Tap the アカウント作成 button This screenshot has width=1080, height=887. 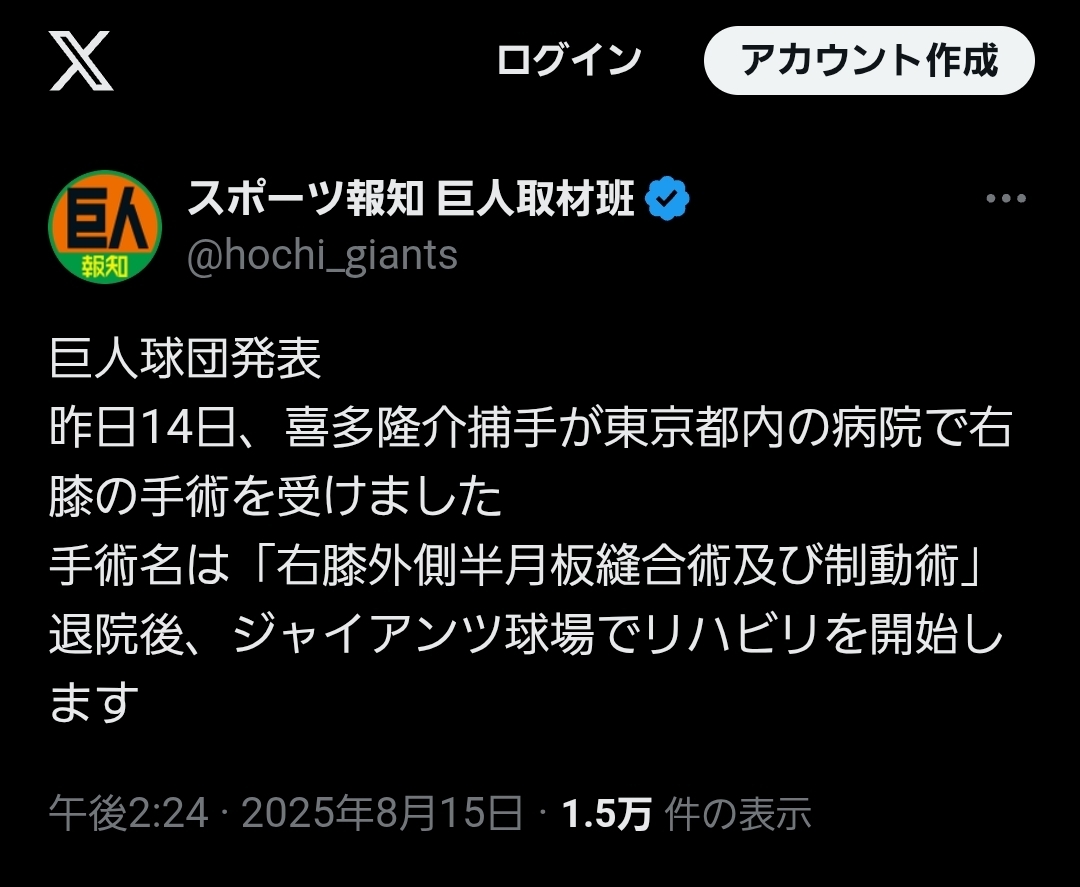[869, 61]
